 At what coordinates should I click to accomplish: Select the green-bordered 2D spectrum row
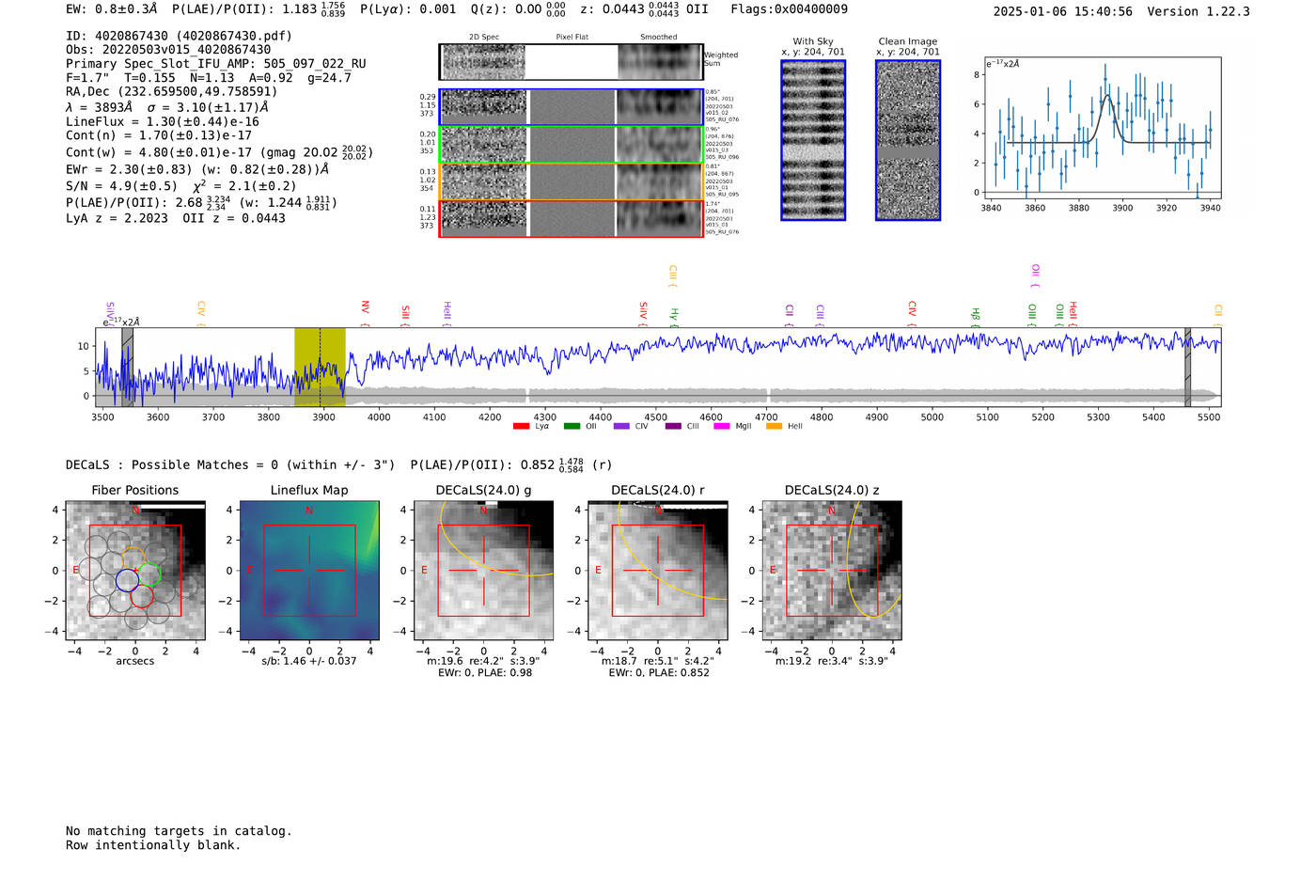[572, 145]
